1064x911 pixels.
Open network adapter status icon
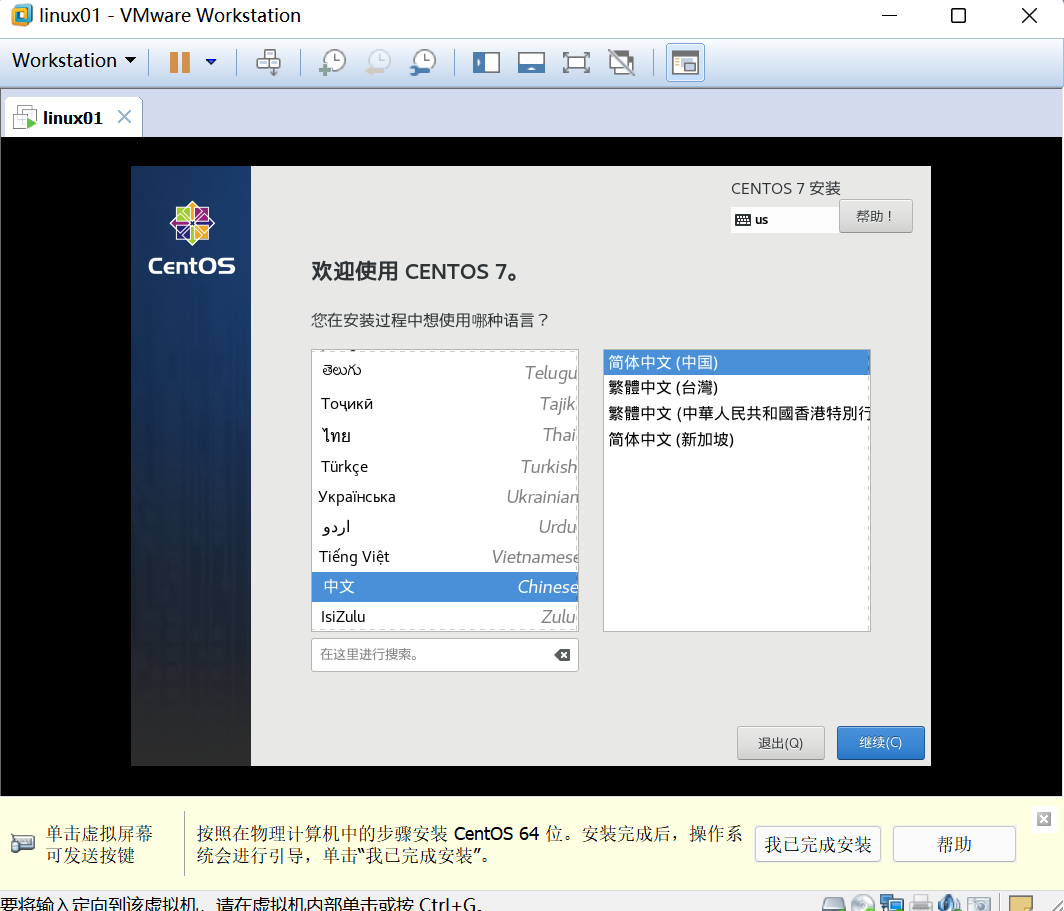click(x=892, y=904)
